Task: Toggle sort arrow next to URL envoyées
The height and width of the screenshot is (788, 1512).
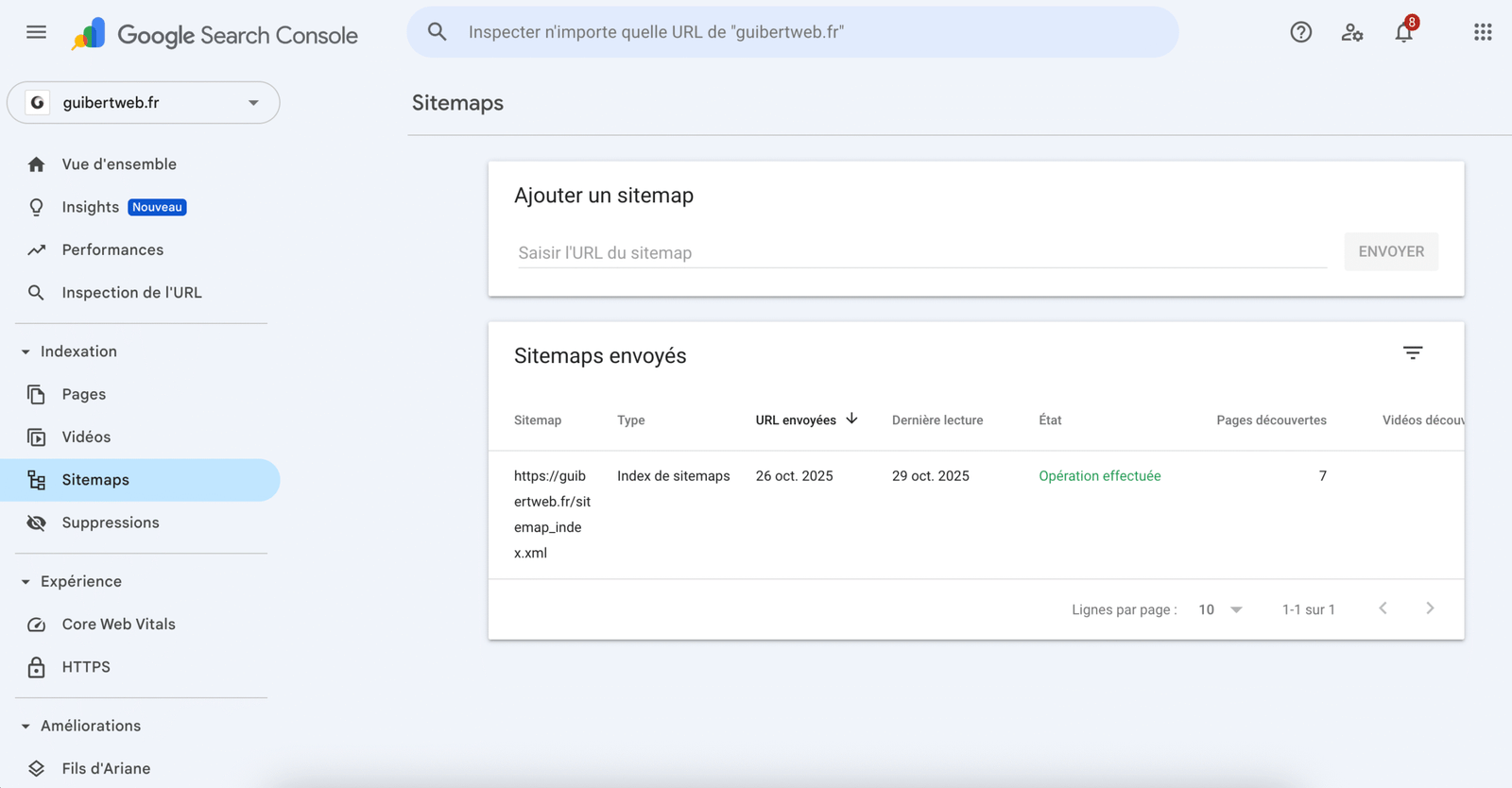Action: (x=851, y=419)
